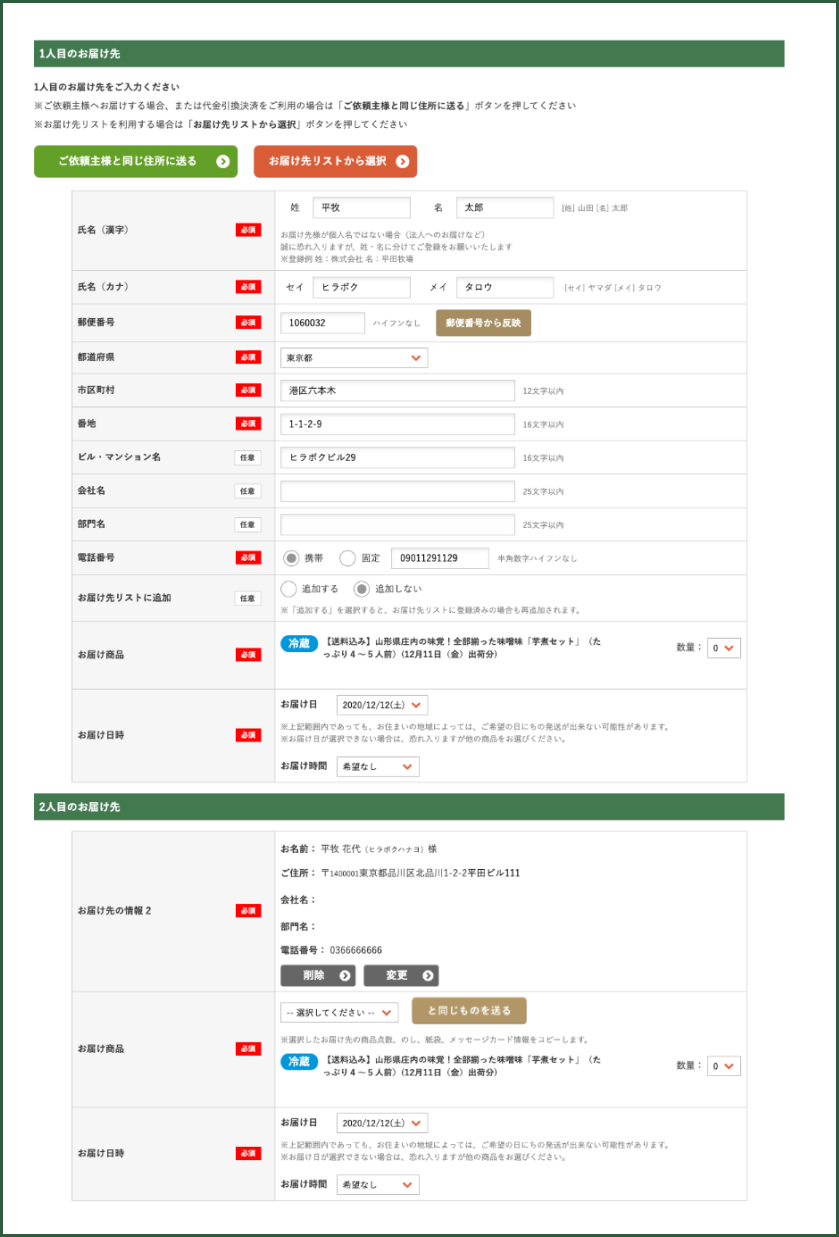Click ご依頼主様と同じ住所に送る button

pos(136,161)
